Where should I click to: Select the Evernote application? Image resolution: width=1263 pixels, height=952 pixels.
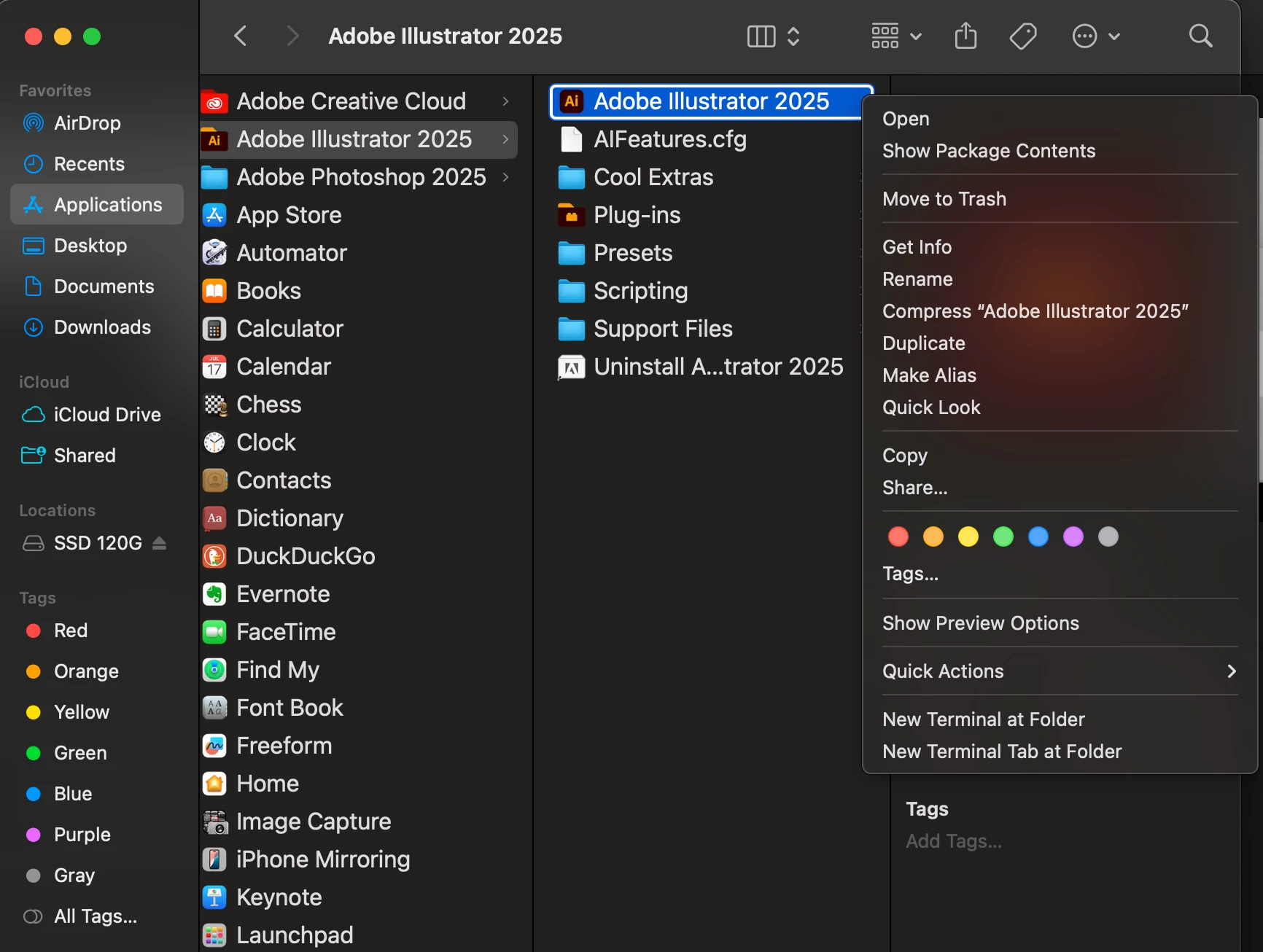(358, 594)
